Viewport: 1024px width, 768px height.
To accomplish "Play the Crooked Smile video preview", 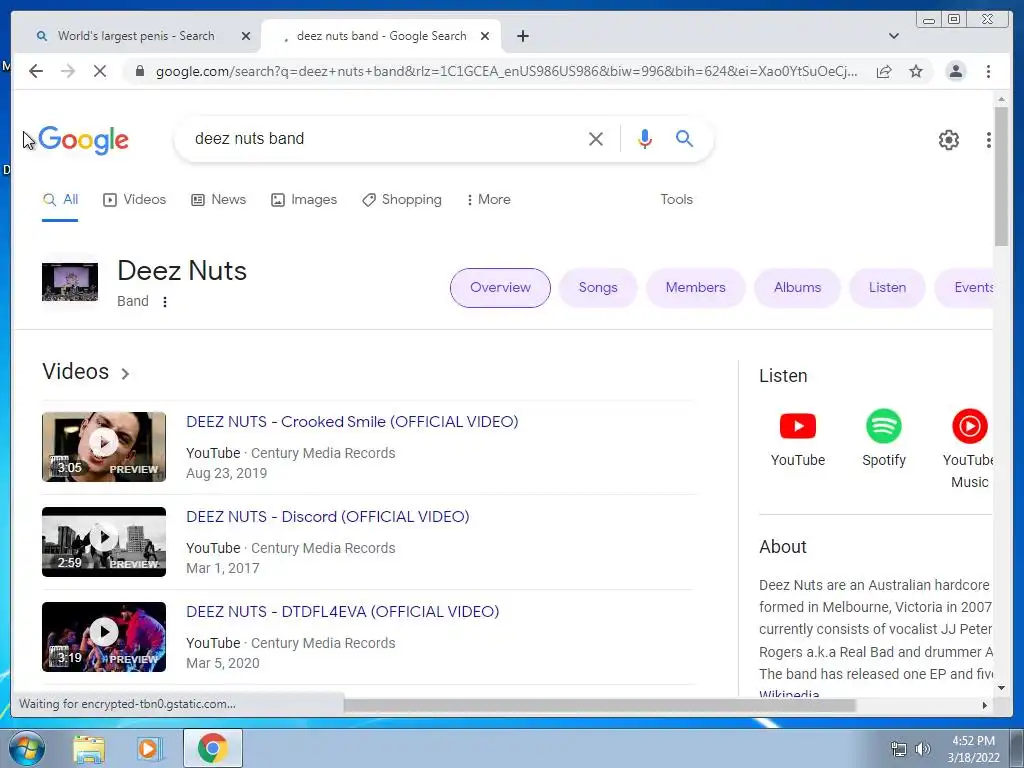I will [x=104, y=447].
